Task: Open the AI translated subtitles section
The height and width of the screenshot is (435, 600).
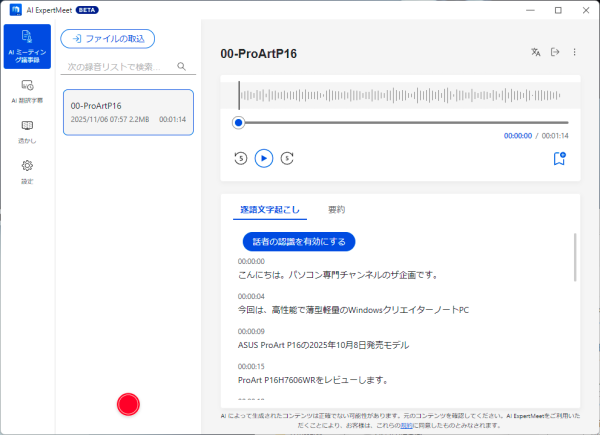Action: click(27, 91)
